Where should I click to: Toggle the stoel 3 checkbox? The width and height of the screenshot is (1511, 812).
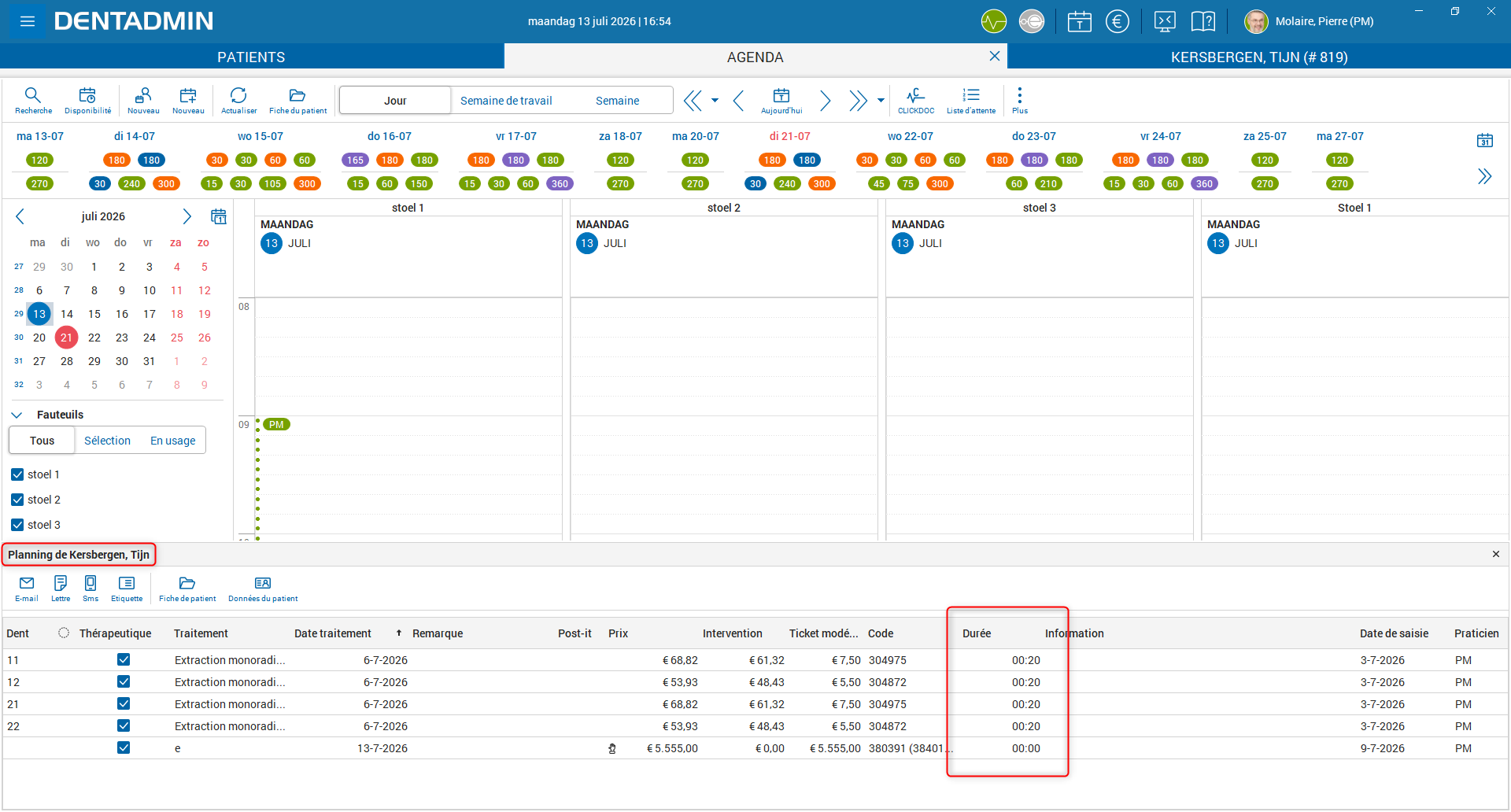coord(17,525)
